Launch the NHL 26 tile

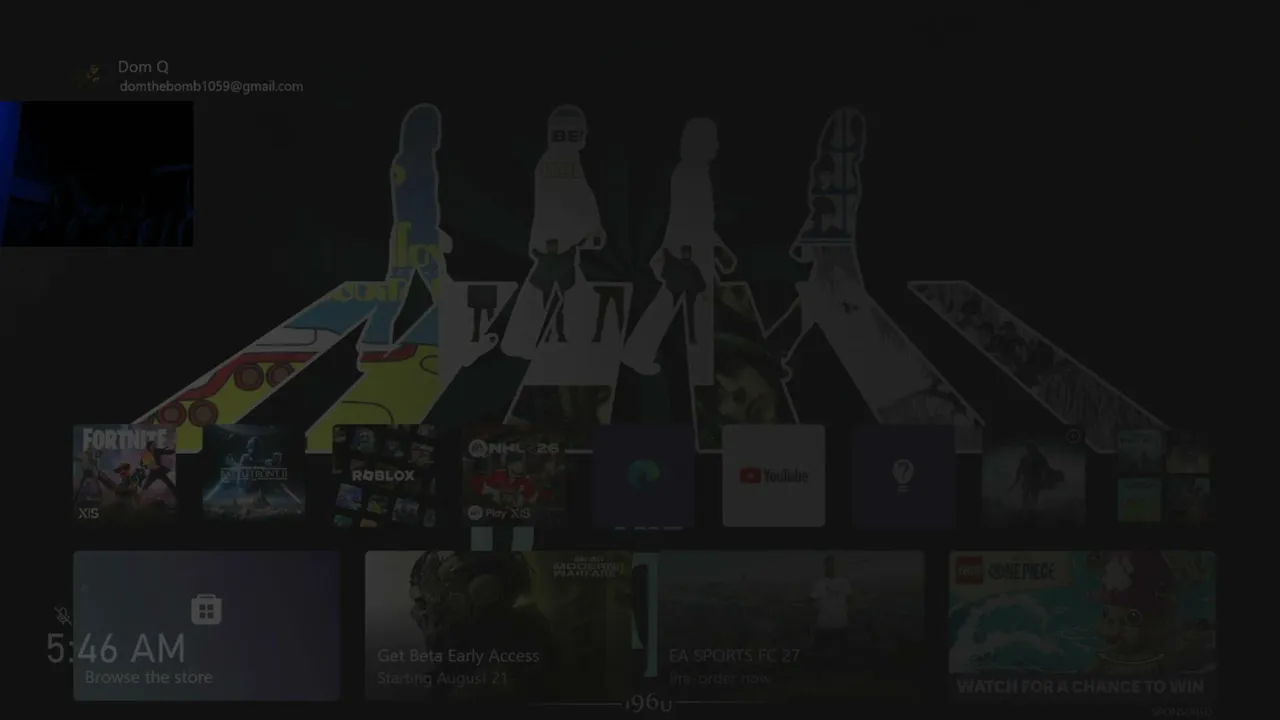click(x=514, y=475)
